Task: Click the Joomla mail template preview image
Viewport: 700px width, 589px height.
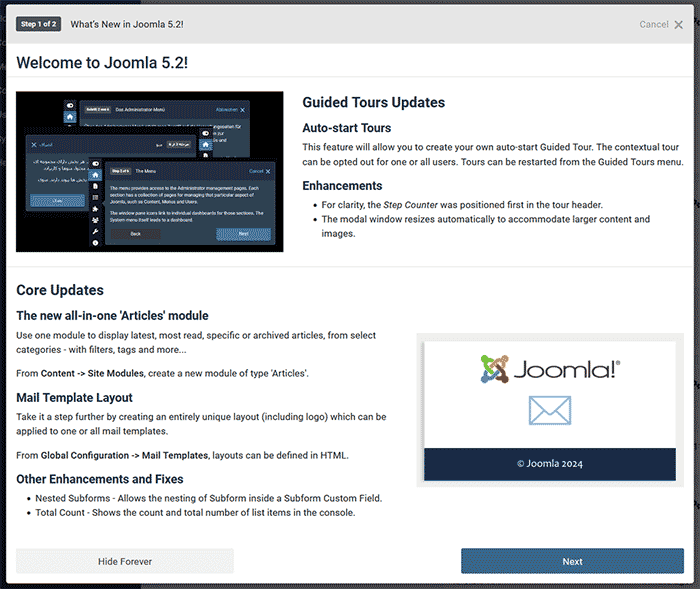Action: 550,410
